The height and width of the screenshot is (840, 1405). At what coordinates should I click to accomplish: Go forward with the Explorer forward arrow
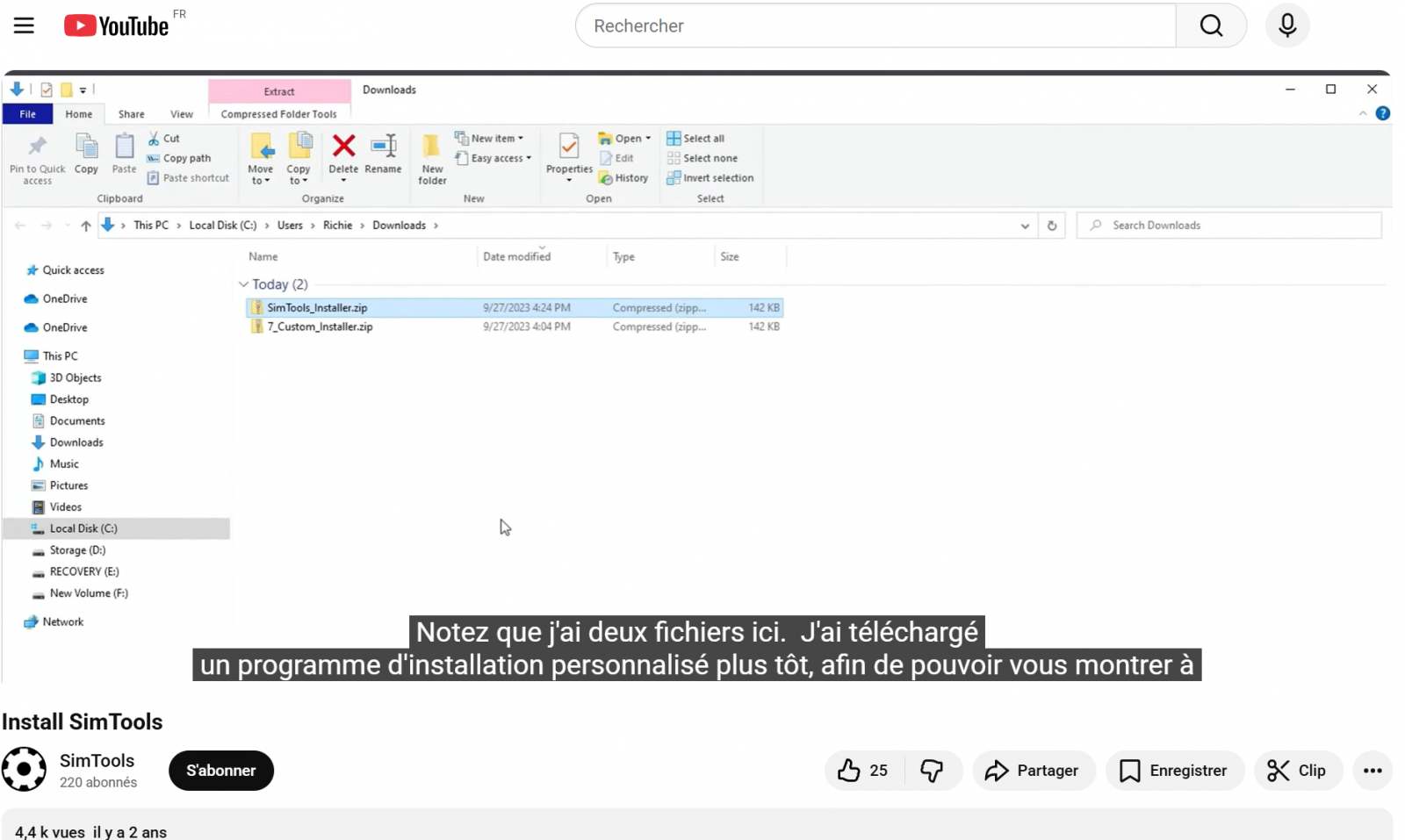(47, 226)
